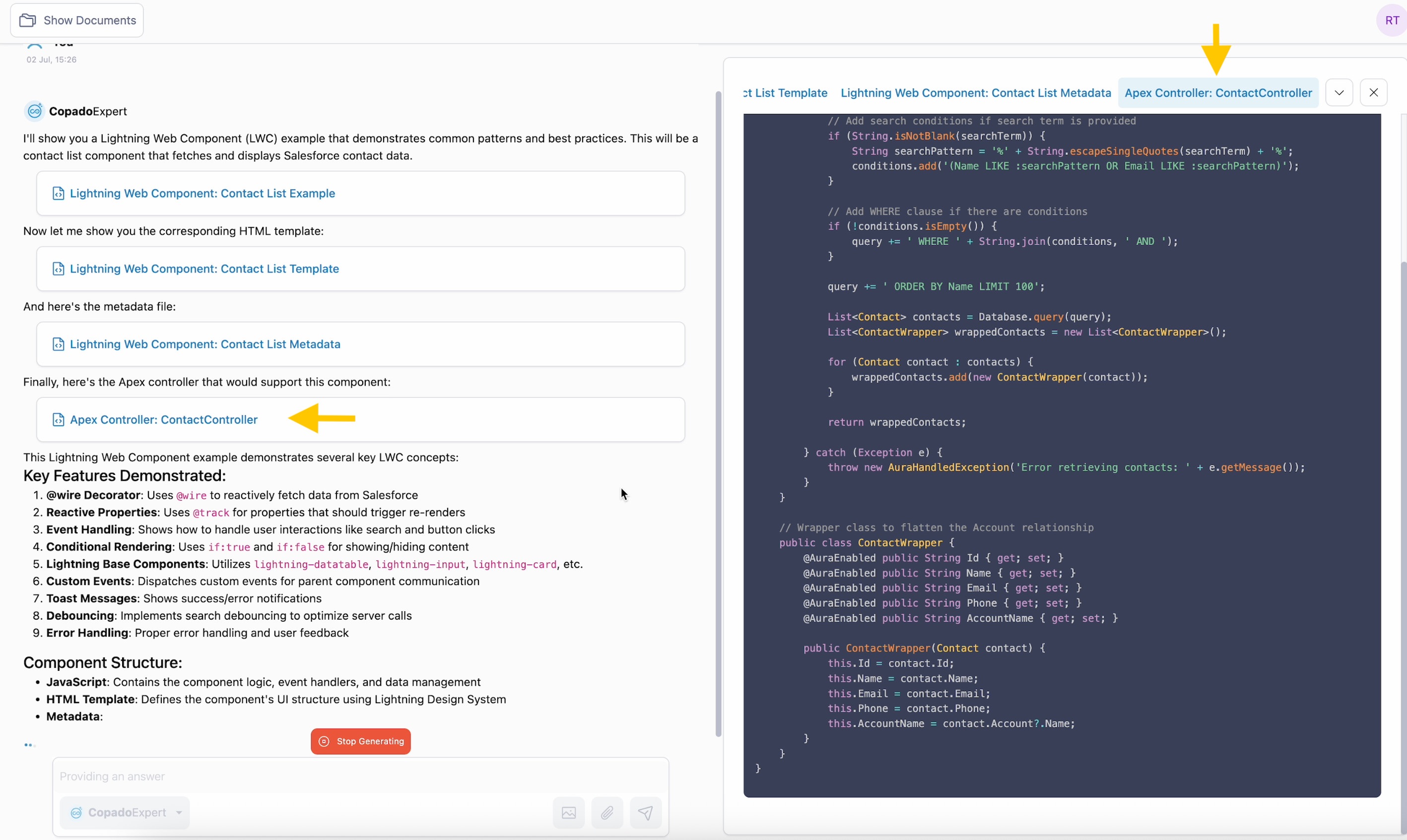Click the Stop Generating button
This screenshot has width=1407, height=840.
point(361,741)
